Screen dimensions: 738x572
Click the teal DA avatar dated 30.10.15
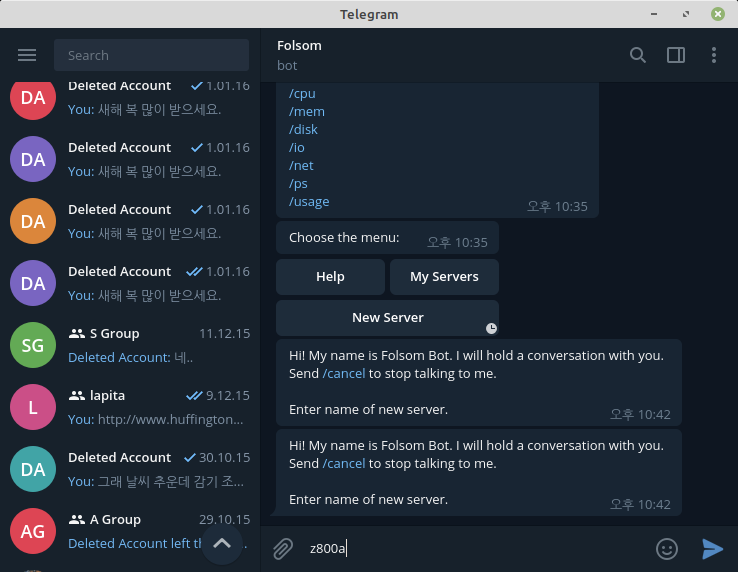[x=33, y=469]
